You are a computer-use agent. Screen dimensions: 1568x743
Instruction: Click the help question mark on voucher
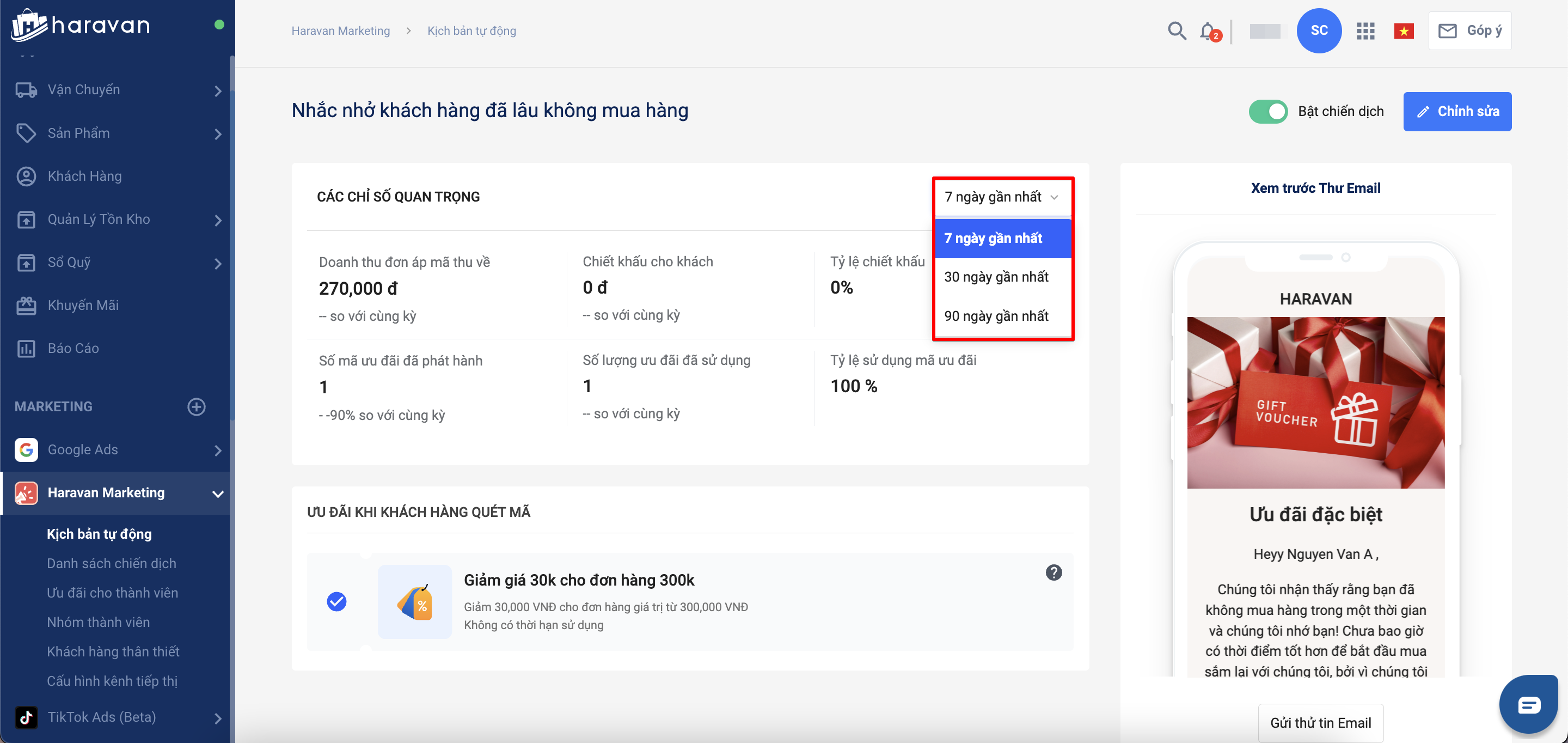click(x=1053, y=573)
